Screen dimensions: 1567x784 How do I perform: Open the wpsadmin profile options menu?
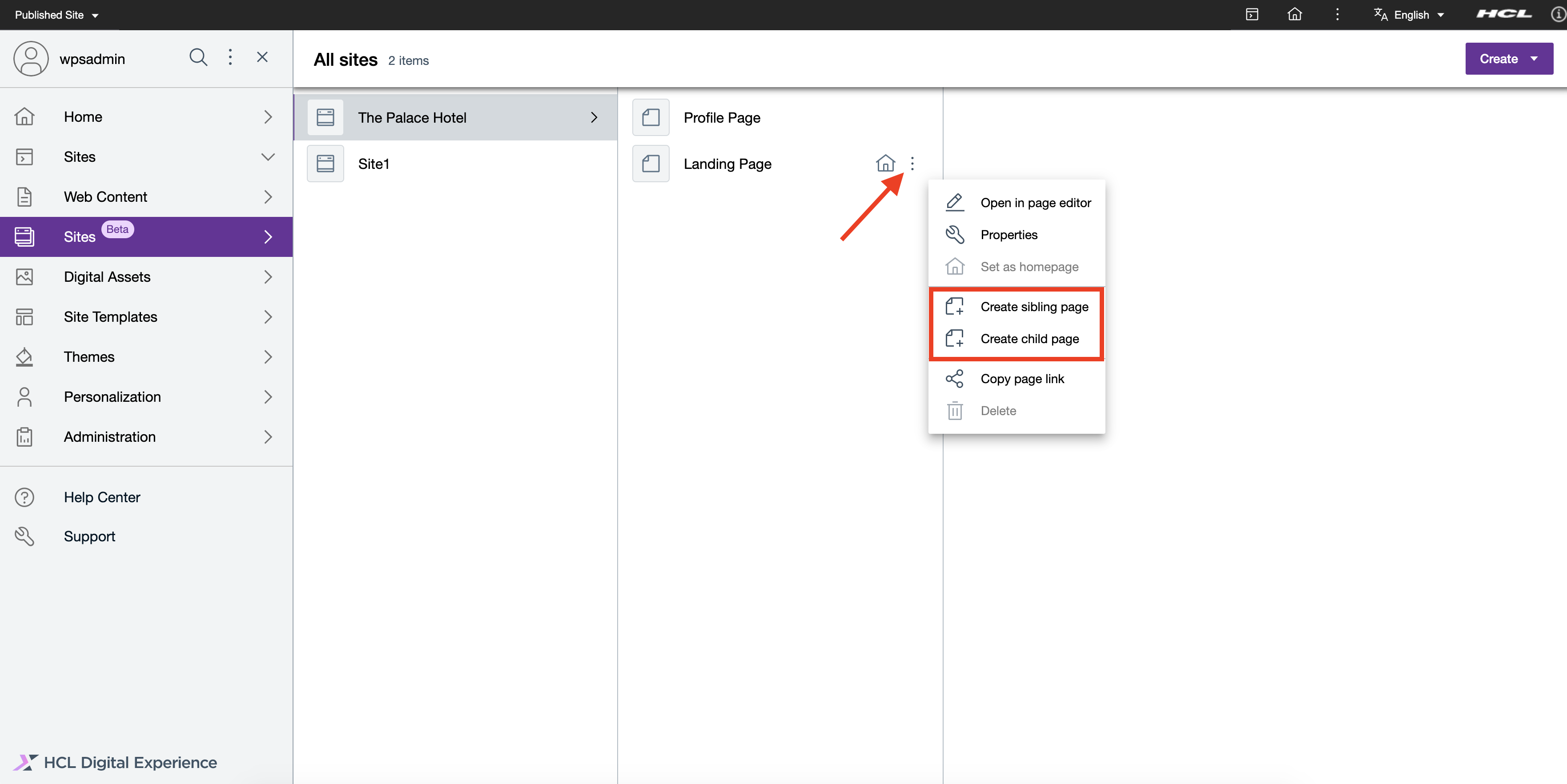(230, 56)
